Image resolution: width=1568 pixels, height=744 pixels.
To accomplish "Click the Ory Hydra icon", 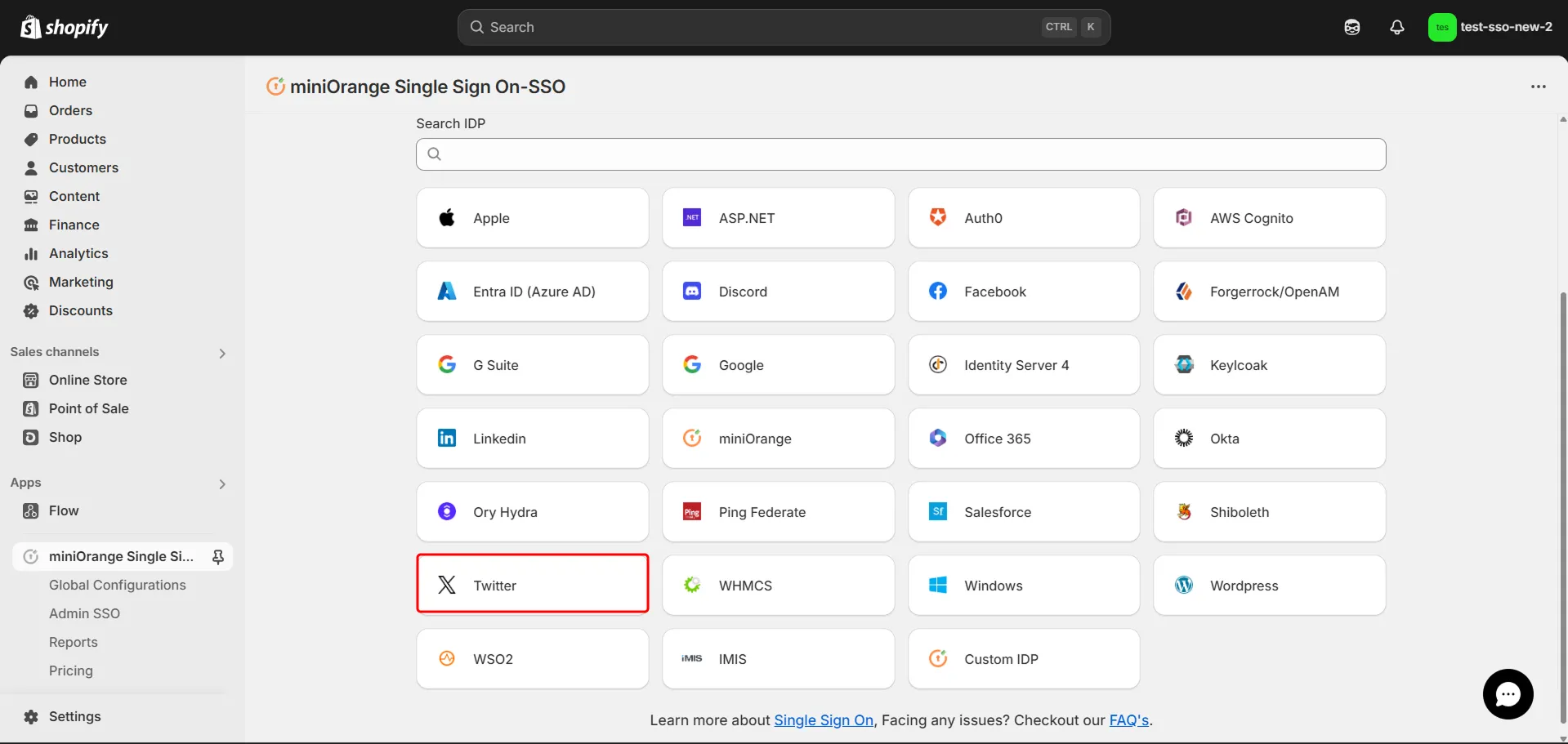I will [447, 511].
